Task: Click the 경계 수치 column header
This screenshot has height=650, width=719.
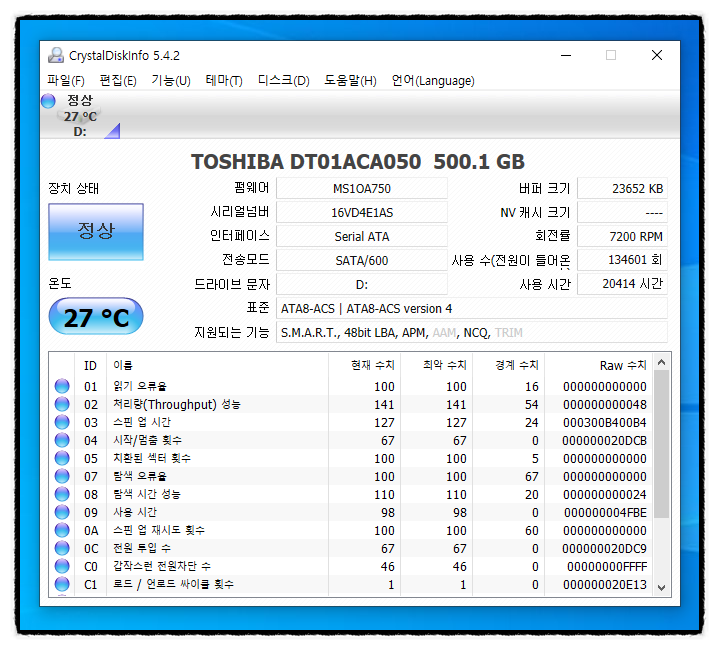Action: click(509, 365)
